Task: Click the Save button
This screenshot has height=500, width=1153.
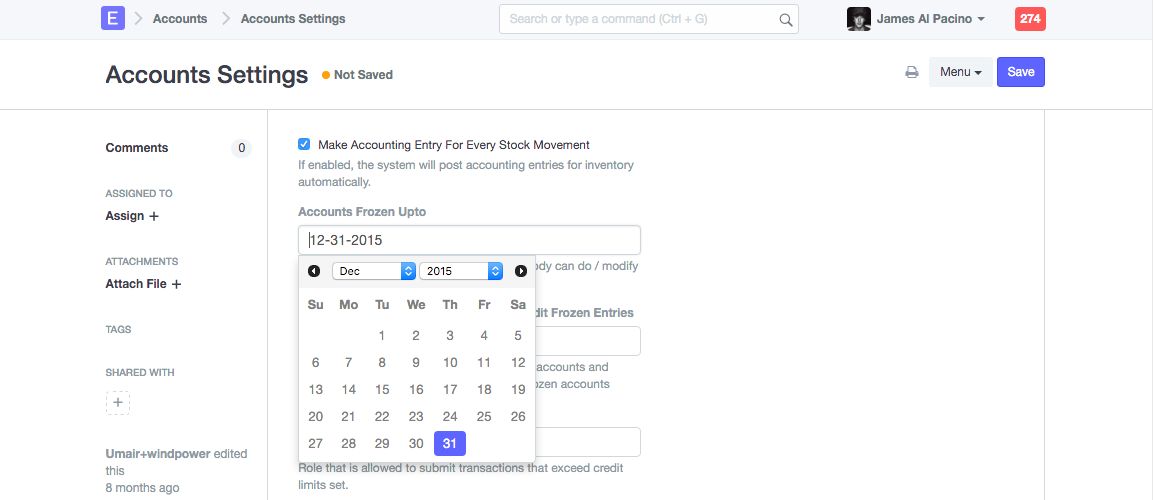Action: (x=1020, y=72)
